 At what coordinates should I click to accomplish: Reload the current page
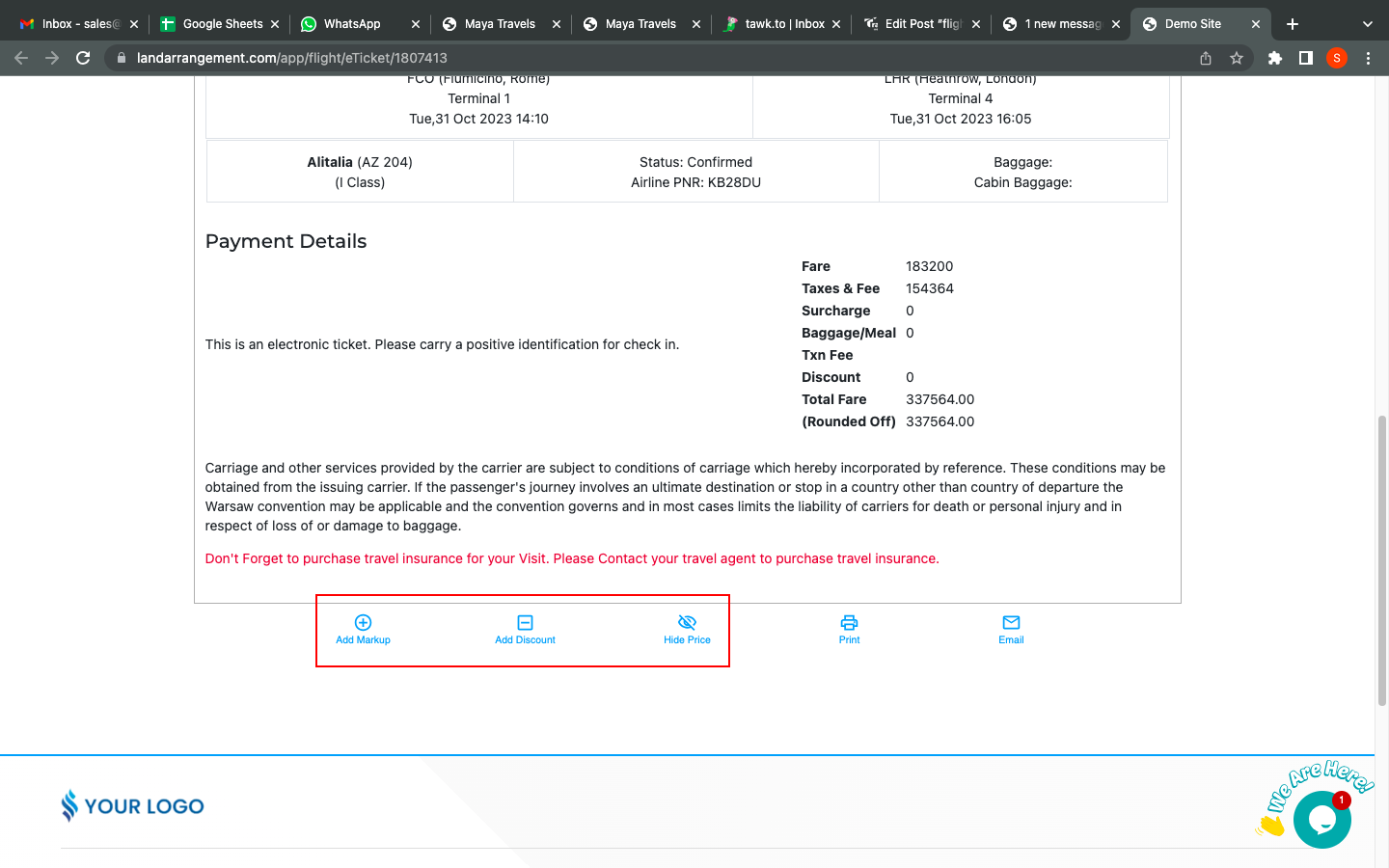(83, 58)
